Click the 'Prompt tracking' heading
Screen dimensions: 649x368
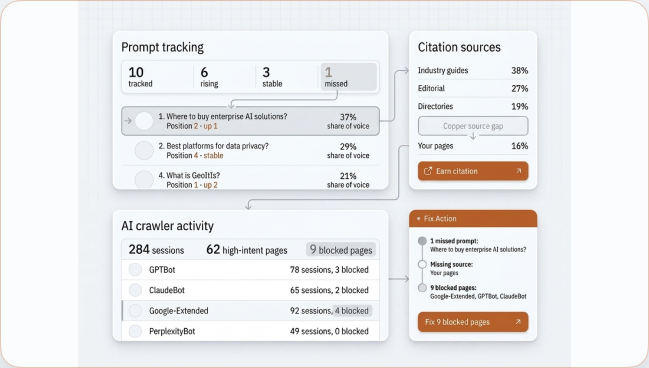(x=162, y=47)
